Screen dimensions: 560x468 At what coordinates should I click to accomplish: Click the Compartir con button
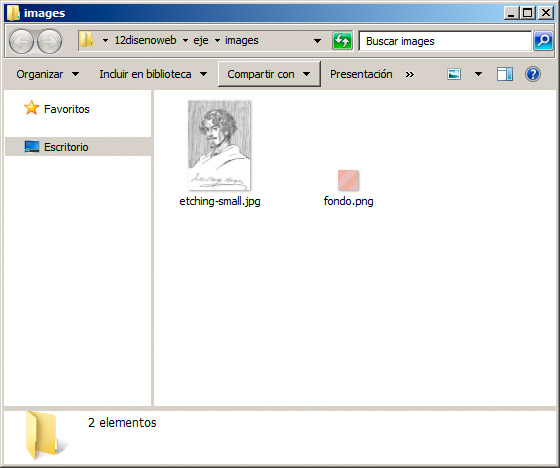click(x=269, y=74)
